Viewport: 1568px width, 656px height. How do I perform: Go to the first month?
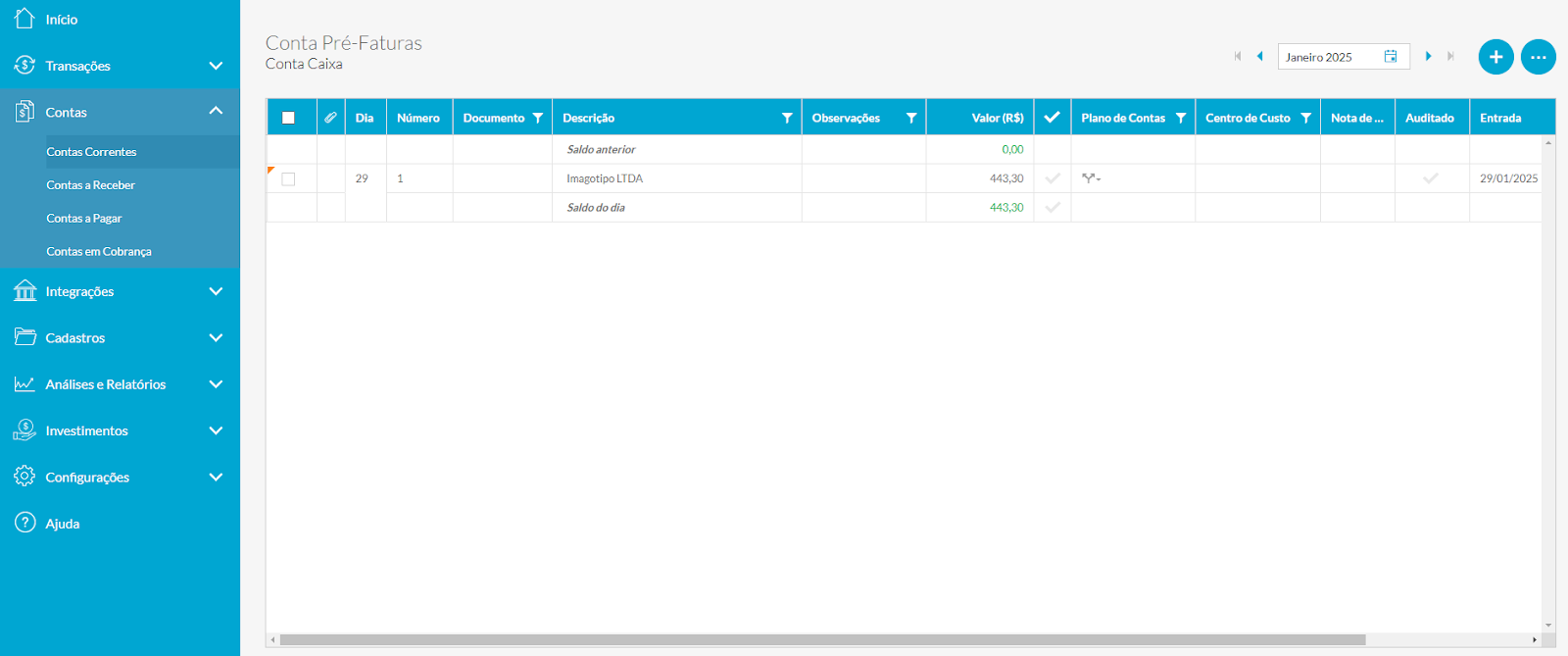pos(1238,56)
